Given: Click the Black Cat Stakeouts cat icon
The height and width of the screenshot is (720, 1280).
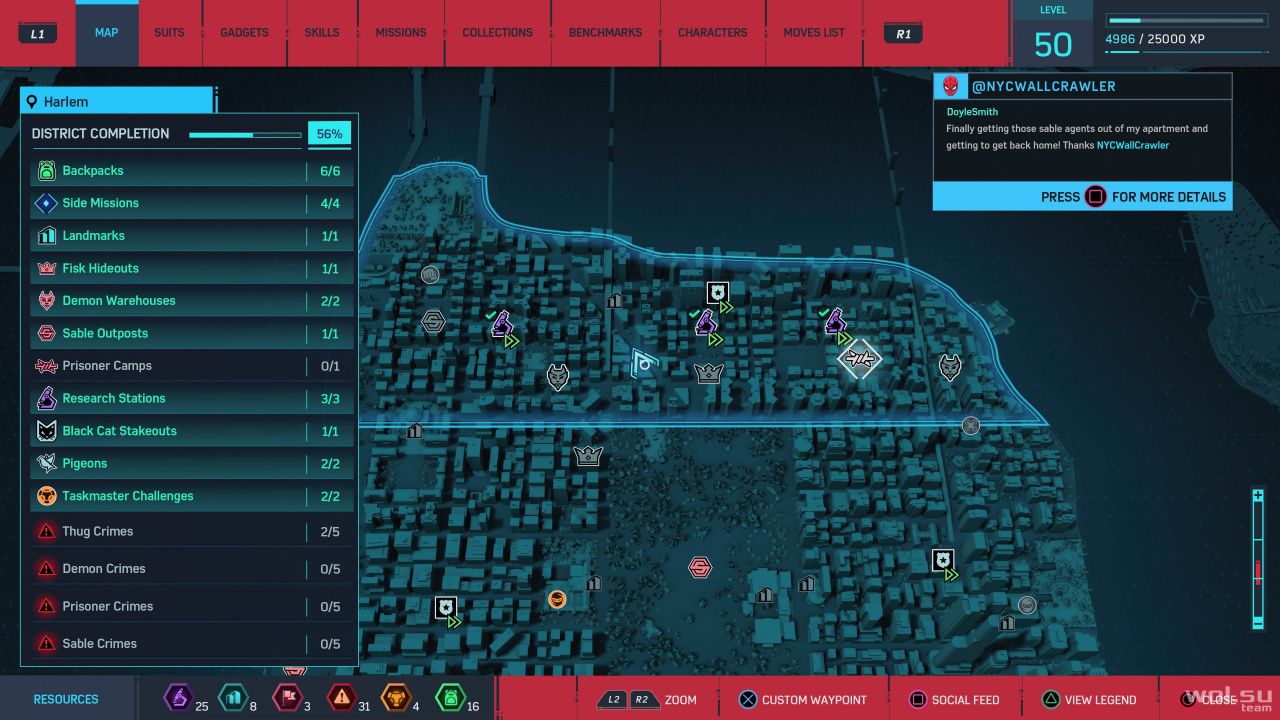Looking at the screenshot, I should point(46,431).
